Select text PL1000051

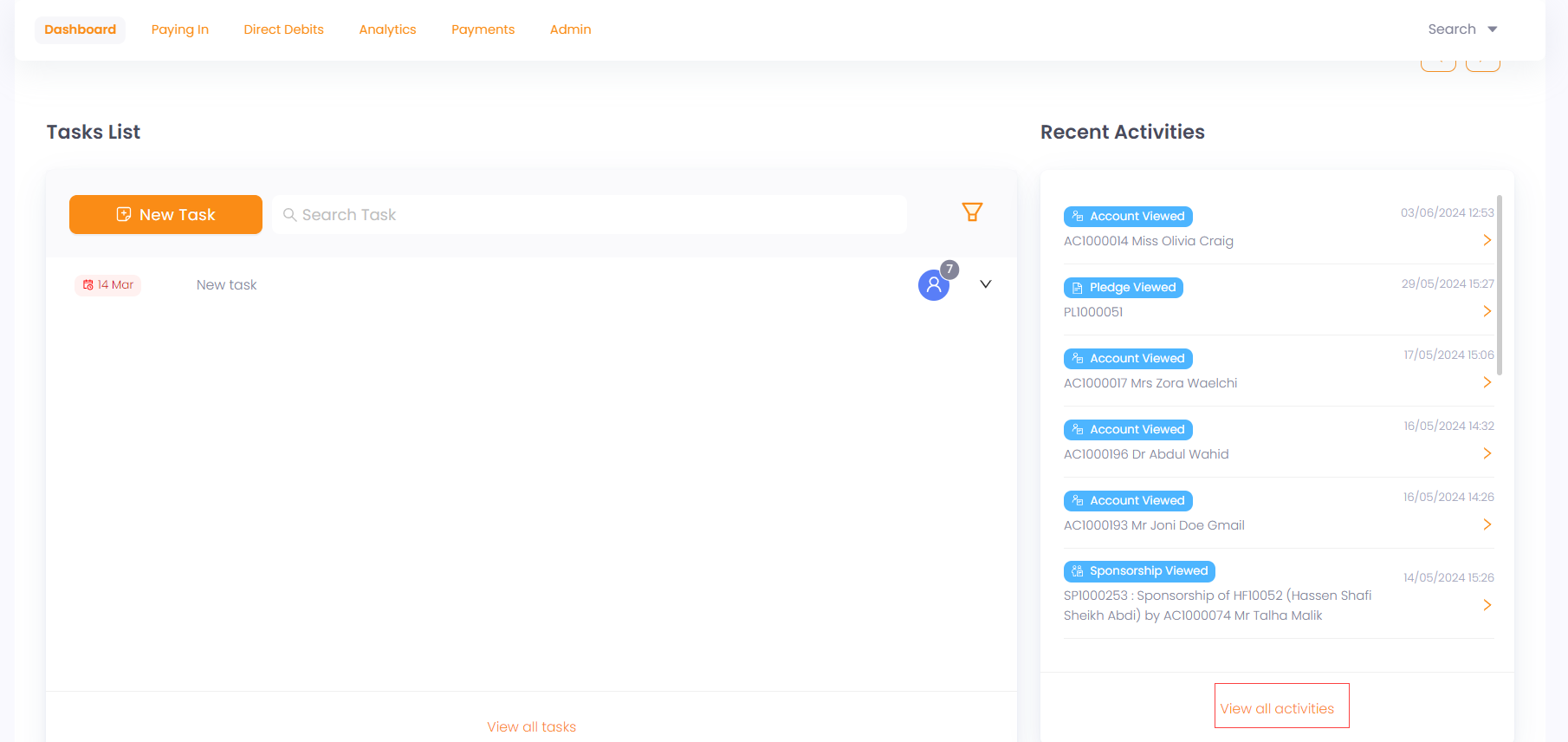point(1093,312)
